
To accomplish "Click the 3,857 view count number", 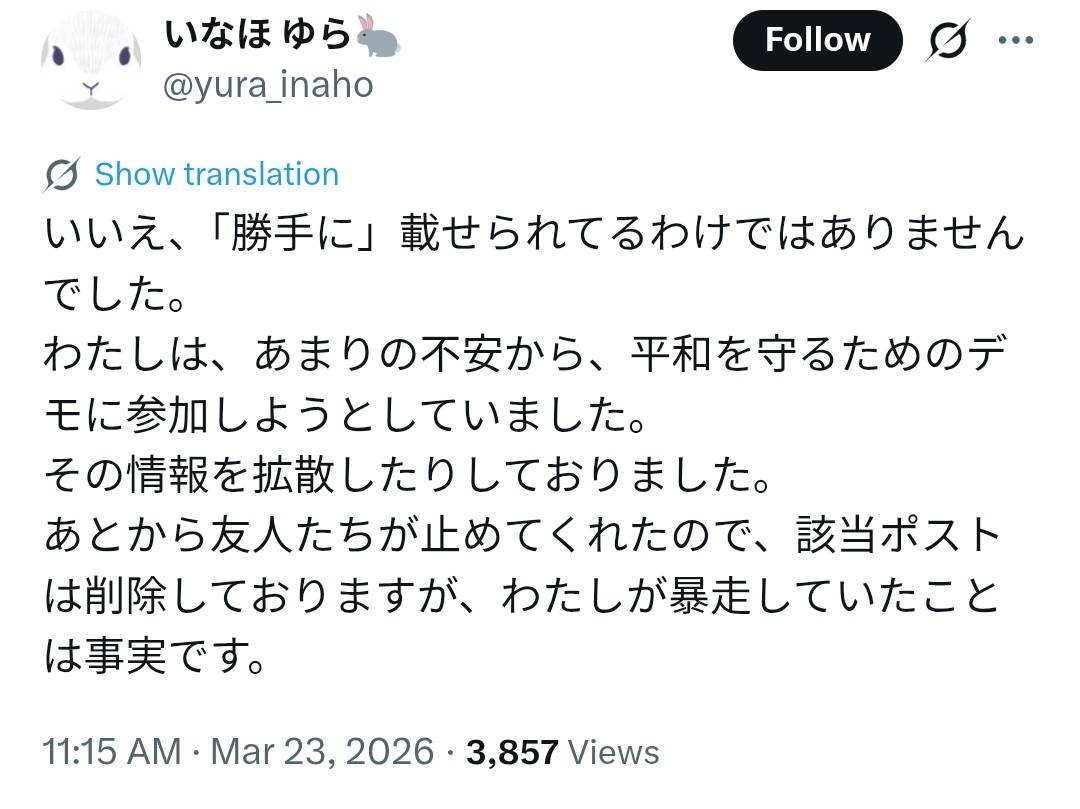I will tap(512, 752).
